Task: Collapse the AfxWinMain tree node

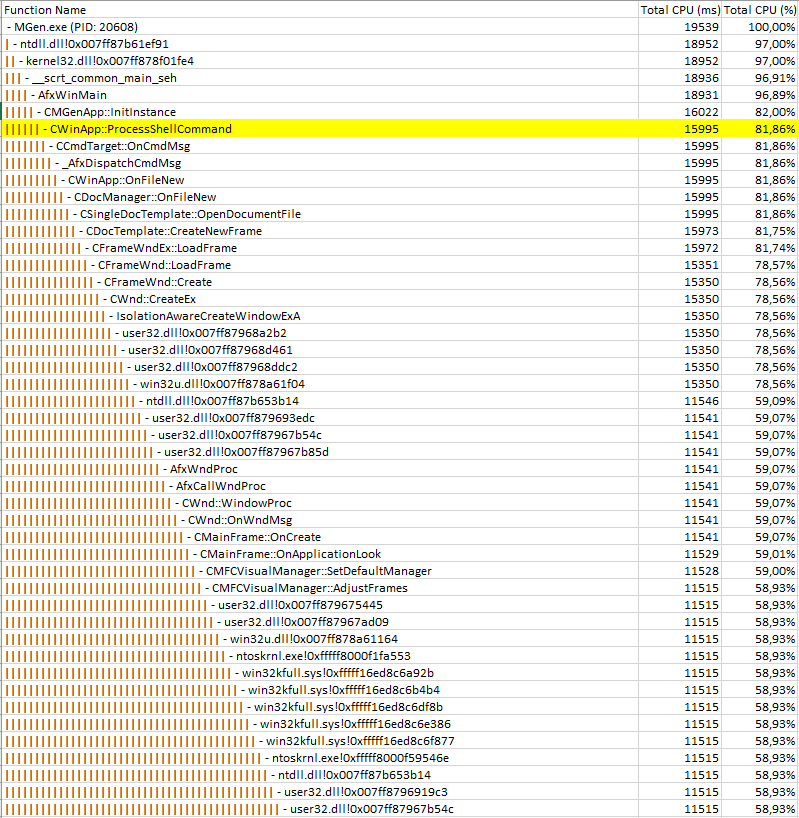Action: (x=33, y=95)
